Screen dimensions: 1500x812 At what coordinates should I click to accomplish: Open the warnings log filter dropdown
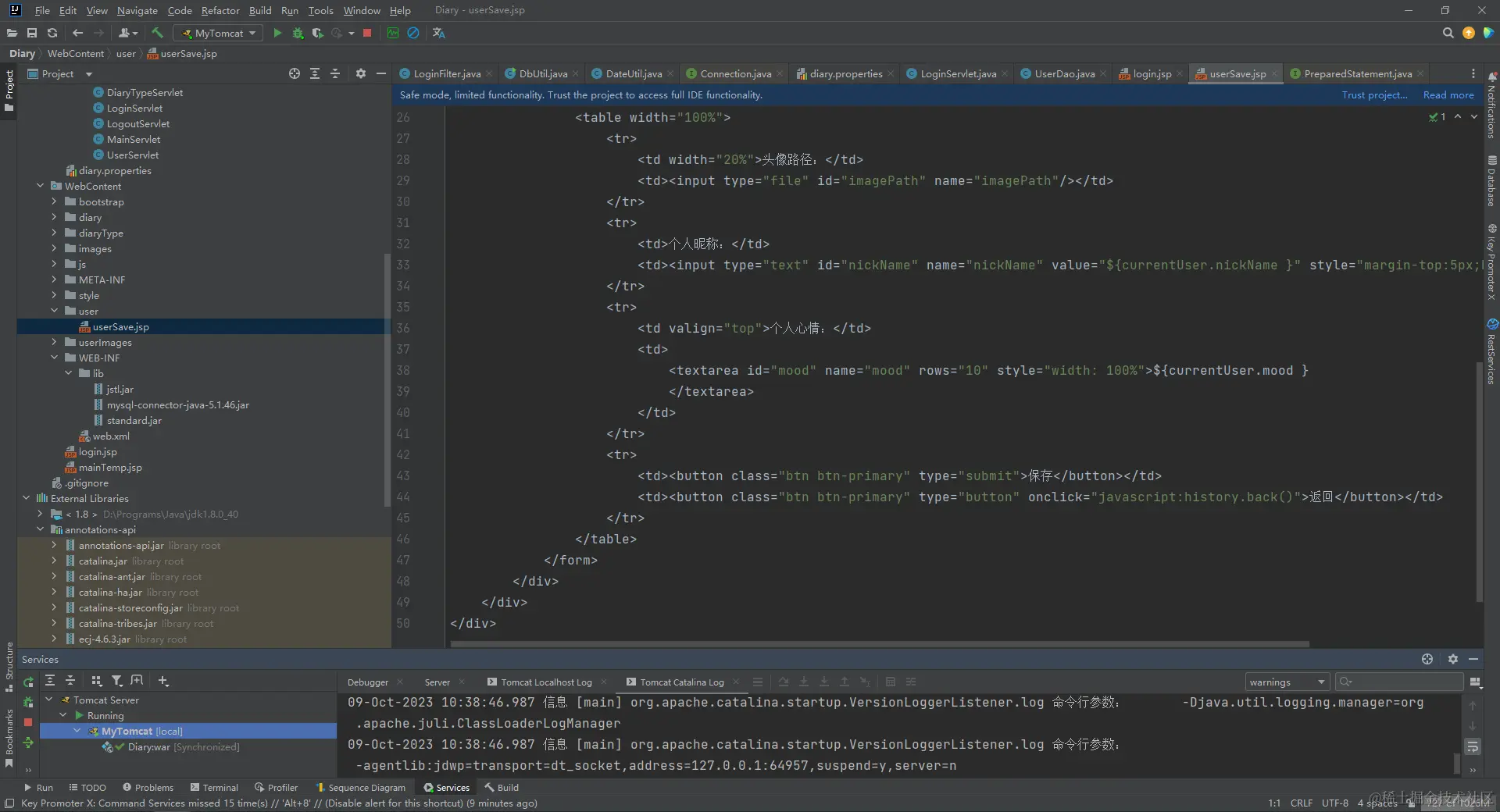coord(1287,682)
